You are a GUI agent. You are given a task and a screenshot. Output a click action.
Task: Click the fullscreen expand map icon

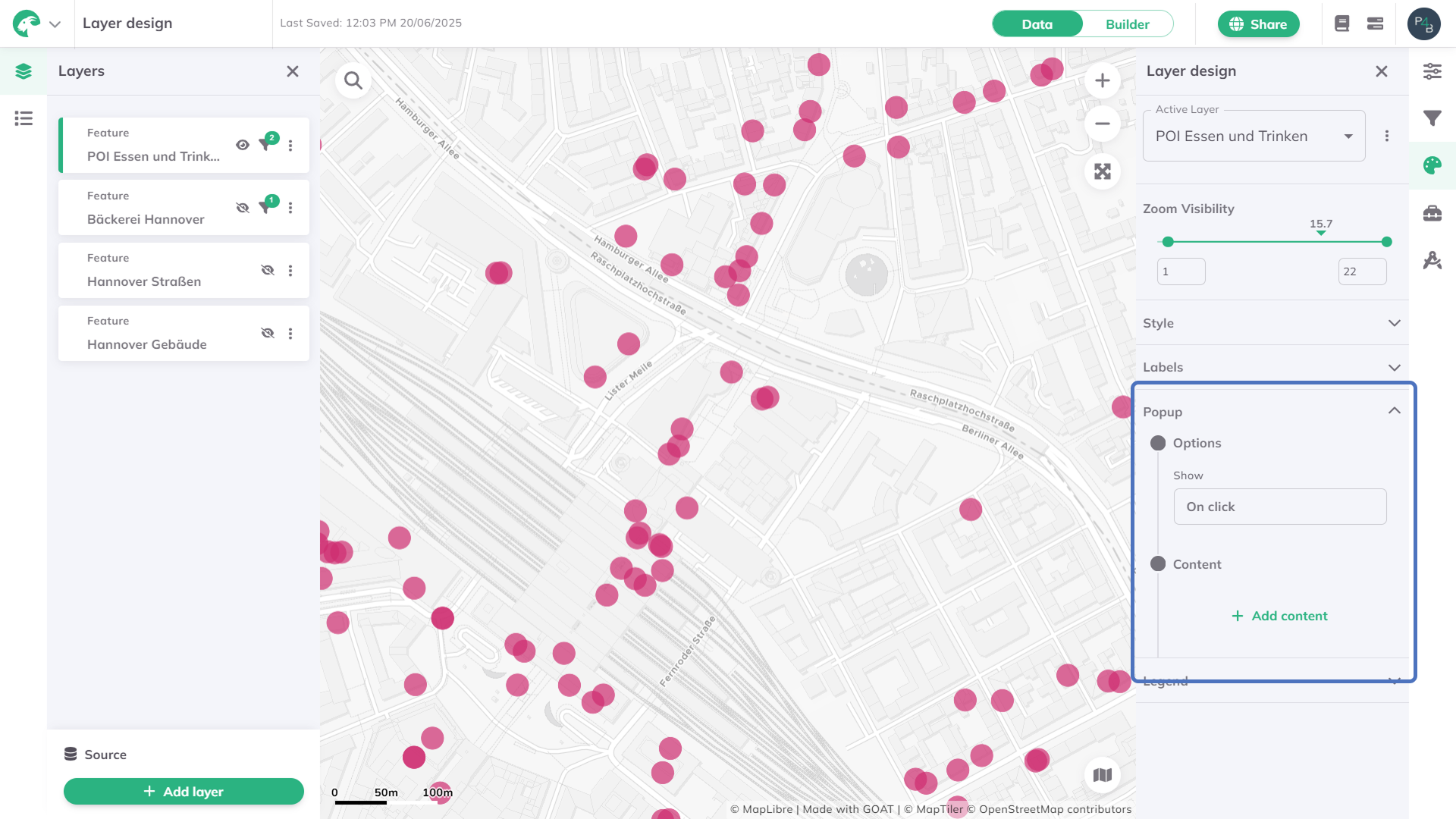(x=1102, y=171)
